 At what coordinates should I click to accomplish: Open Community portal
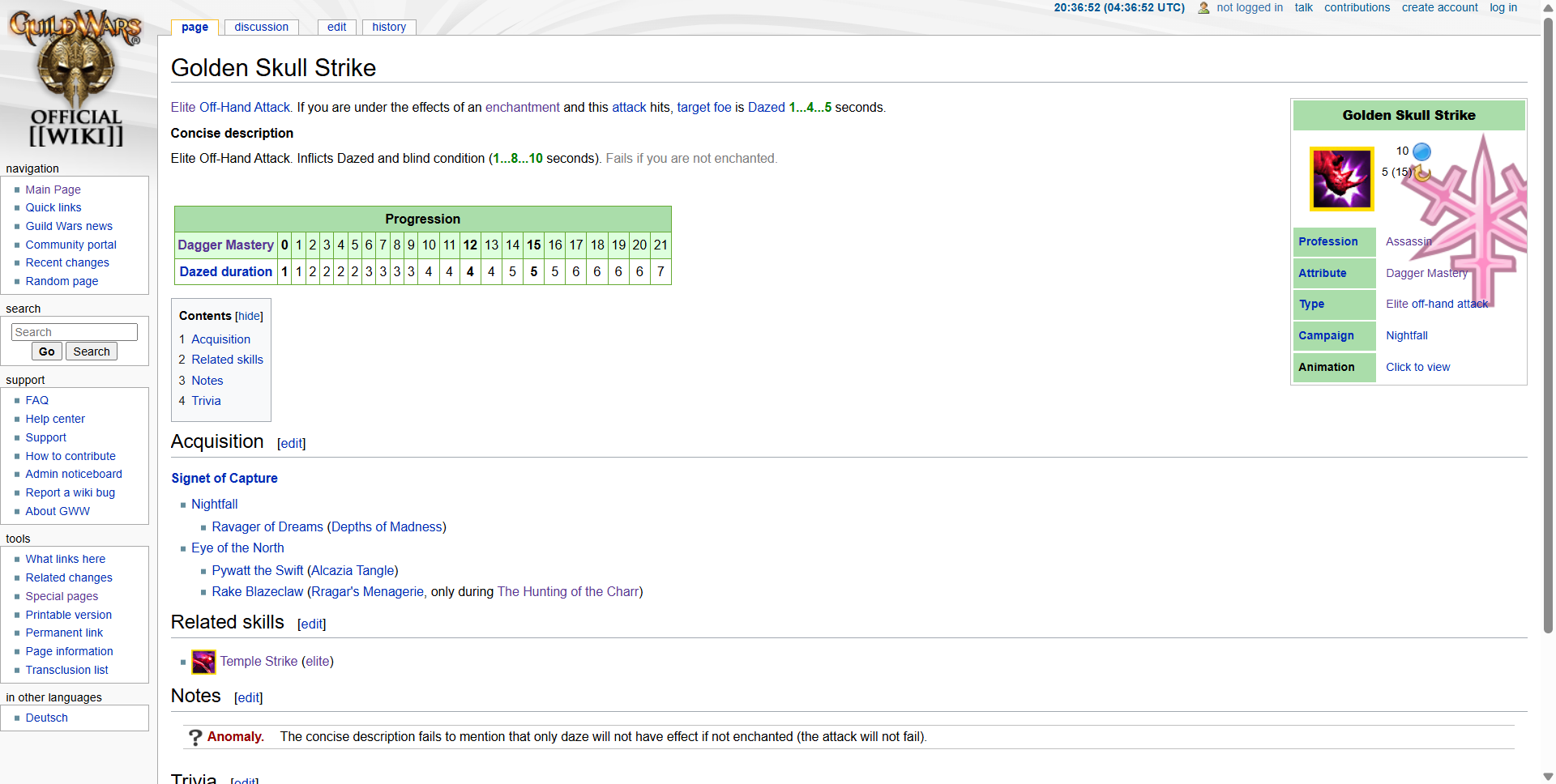coord(71,245)
